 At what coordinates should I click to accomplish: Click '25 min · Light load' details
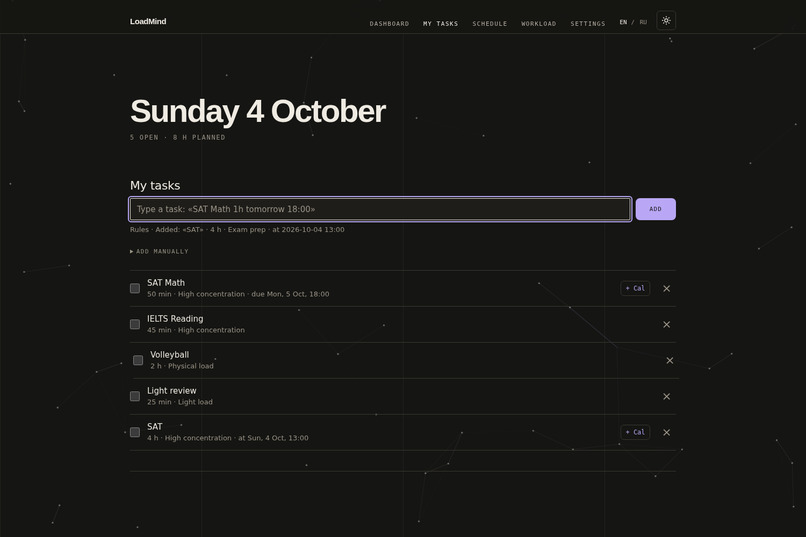(179, 402)
